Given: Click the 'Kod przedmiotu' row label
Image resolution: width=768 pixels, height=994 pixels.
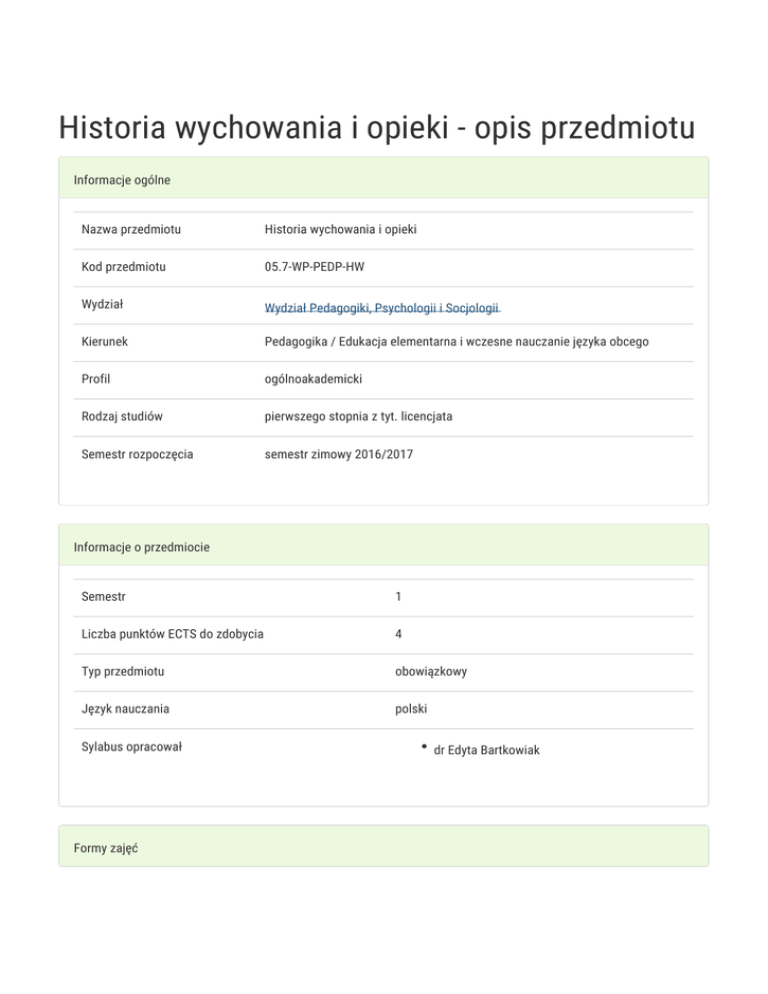Looking at the screenshot, I should tap(123, 267).
